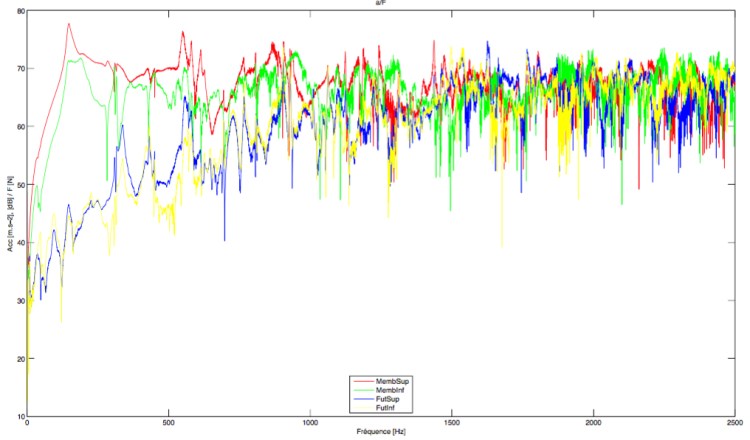Click the 1500 tick label on x-axis
The width and height of the screenshot is (750, 440).
coord(452,423)
